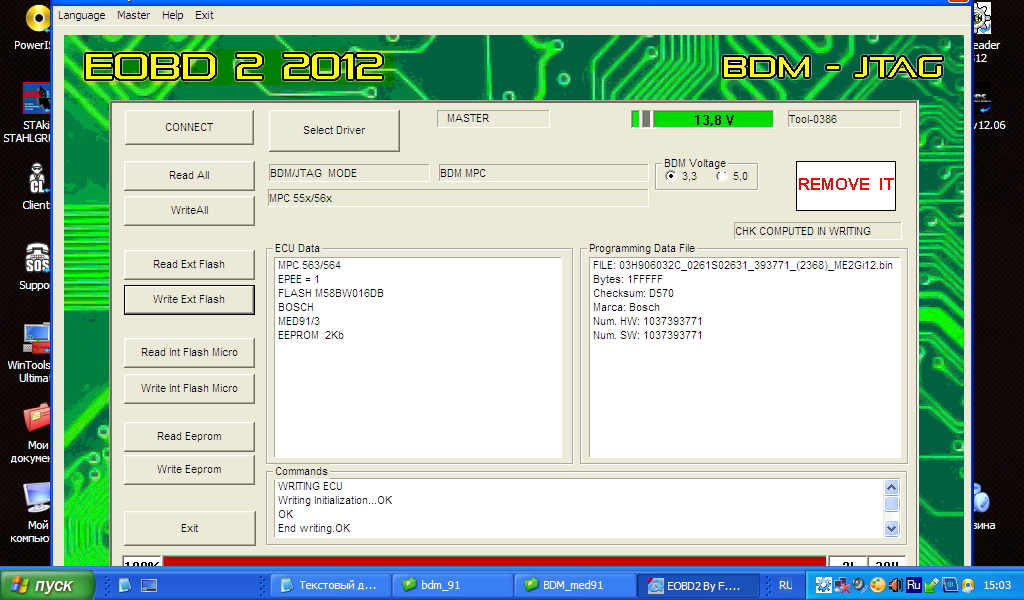This screenshot has width=1024, height=600.
Task: Expand the Help menu
Action: click(173, 15)
